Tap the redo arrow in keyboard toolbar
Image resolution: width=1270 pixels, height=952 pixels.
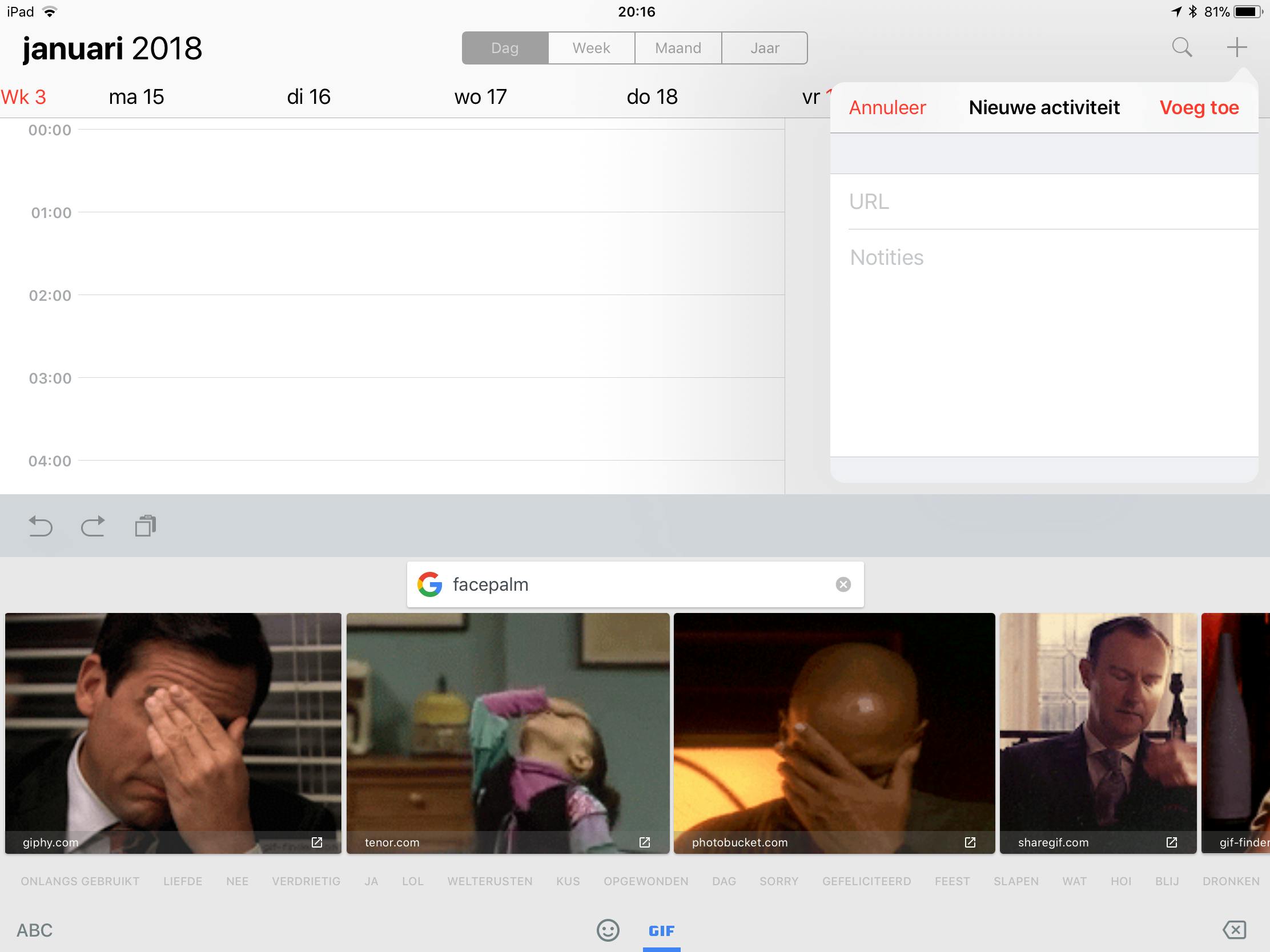(x=93, y=526)
